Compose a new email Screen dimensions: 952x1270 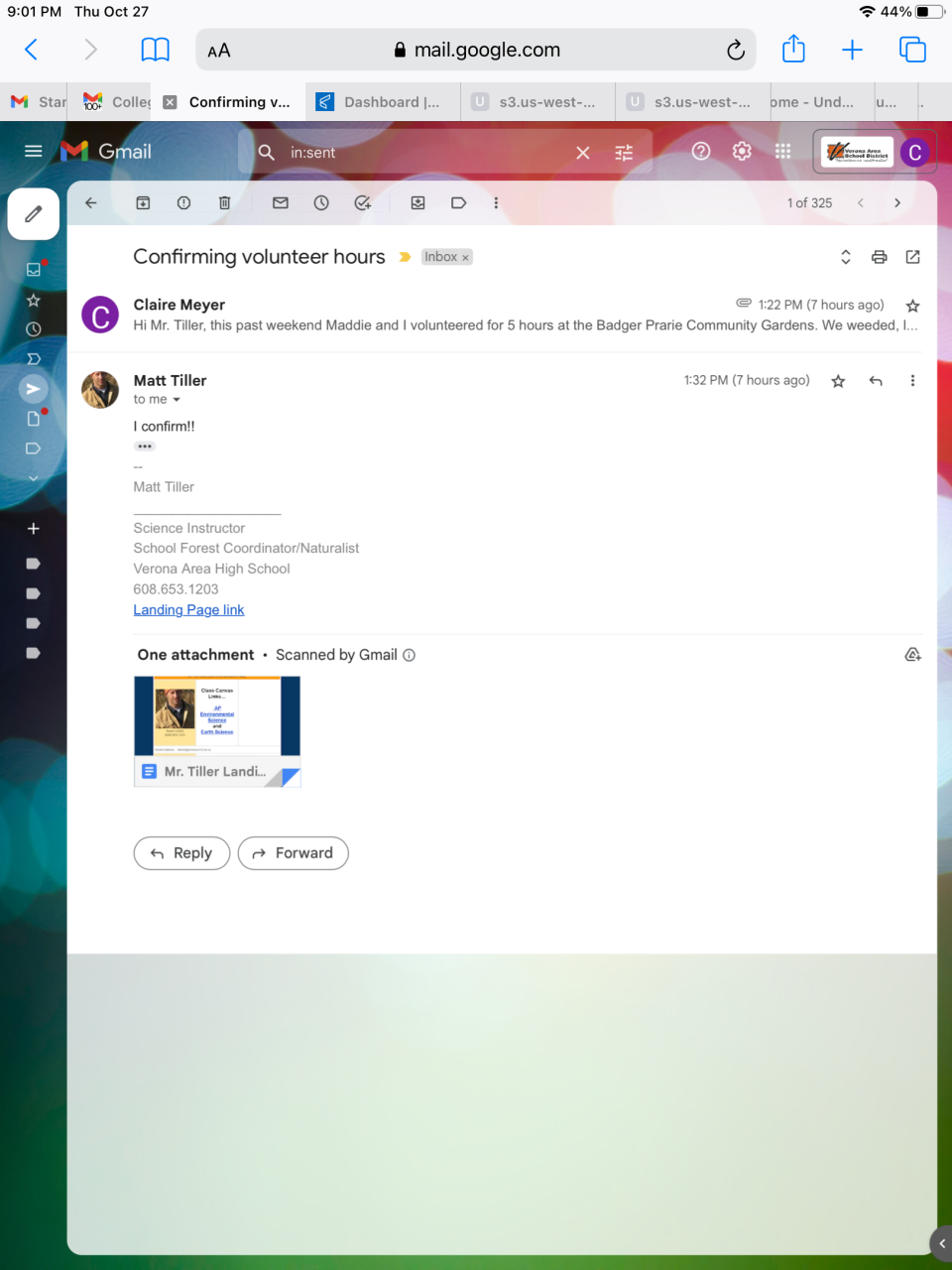click(34, 213)
